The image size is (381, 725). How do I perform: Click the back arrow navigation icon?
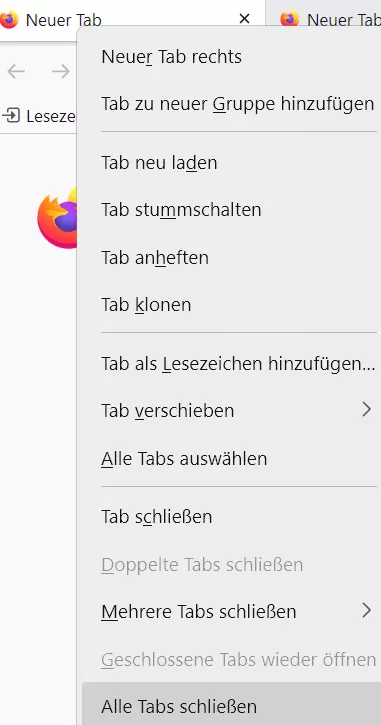pos(16,71)
